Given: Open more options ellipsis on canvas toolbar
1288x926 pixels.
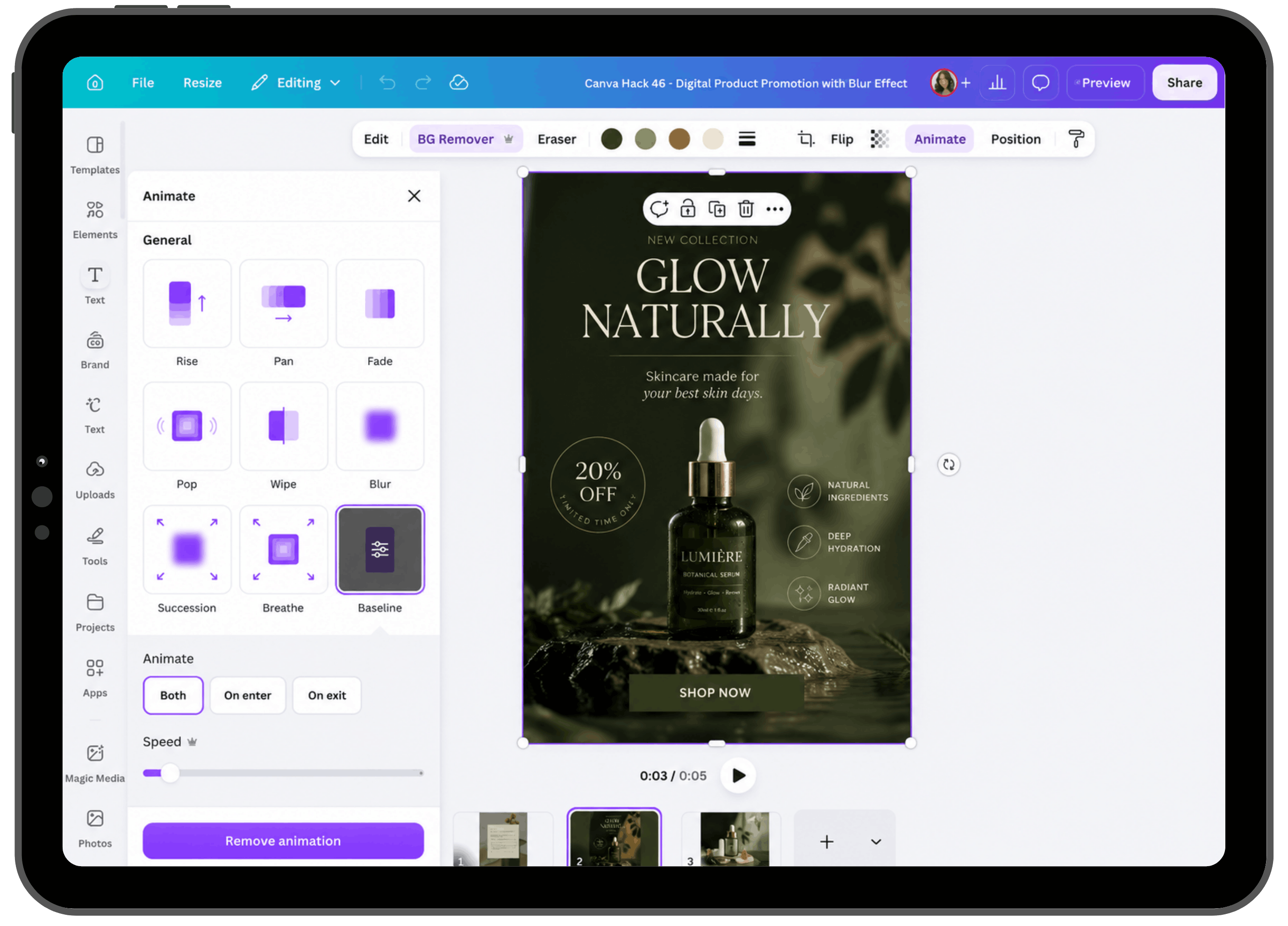Looking at the screenshot, I should click(x=774, y=209).
